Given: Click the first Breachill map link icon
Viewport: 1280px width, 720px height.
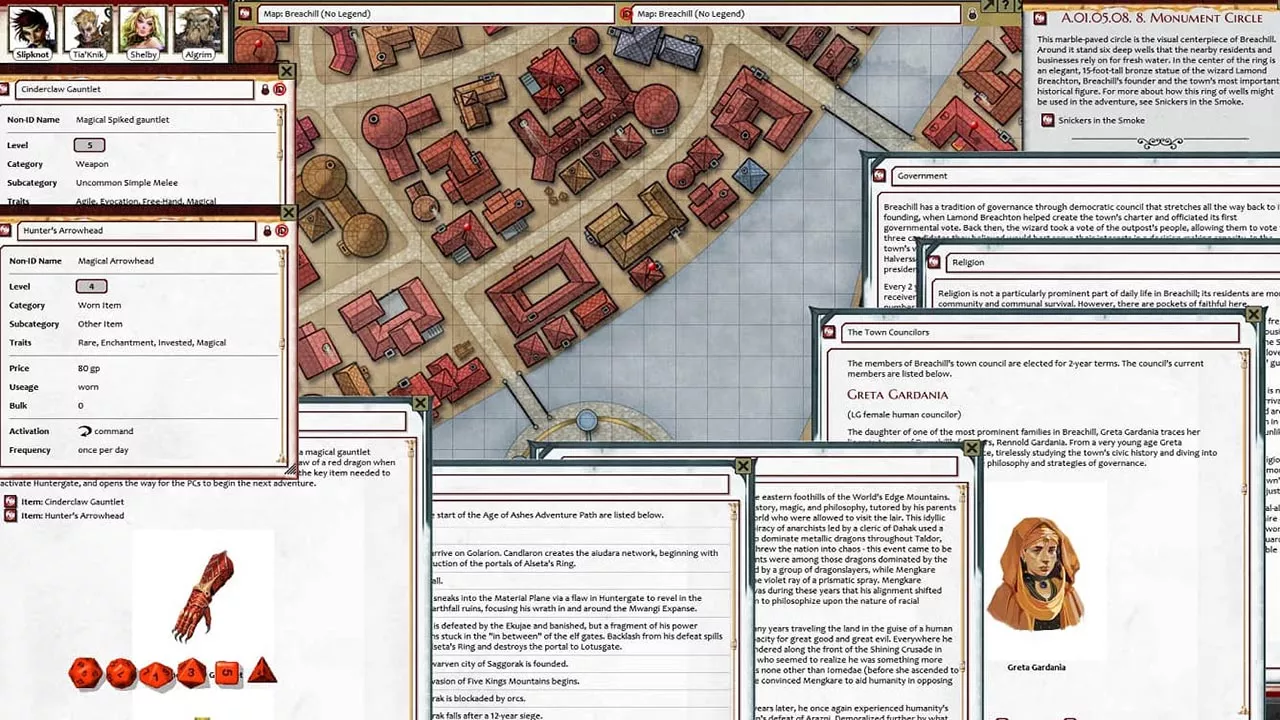Looking at the screenshot, I should point(246,14).
